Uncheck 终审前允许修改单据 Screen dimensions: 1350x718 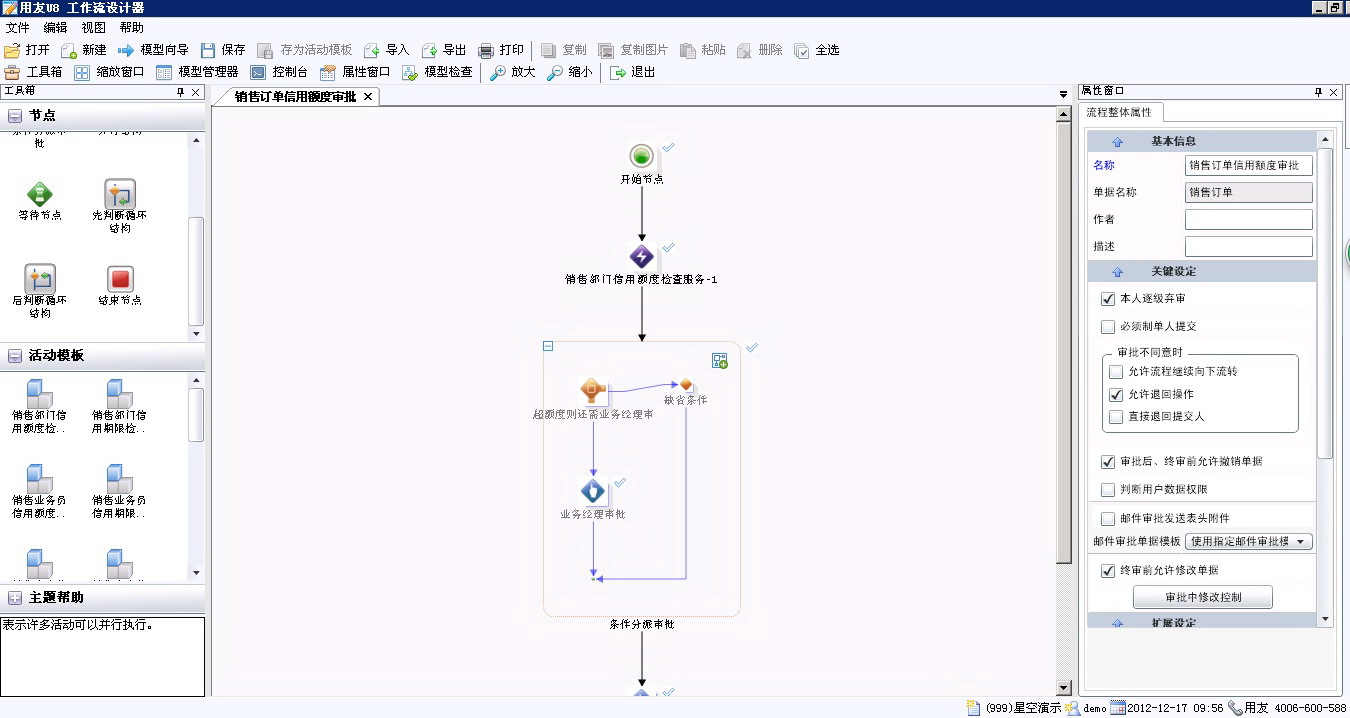pos(1108,571)
